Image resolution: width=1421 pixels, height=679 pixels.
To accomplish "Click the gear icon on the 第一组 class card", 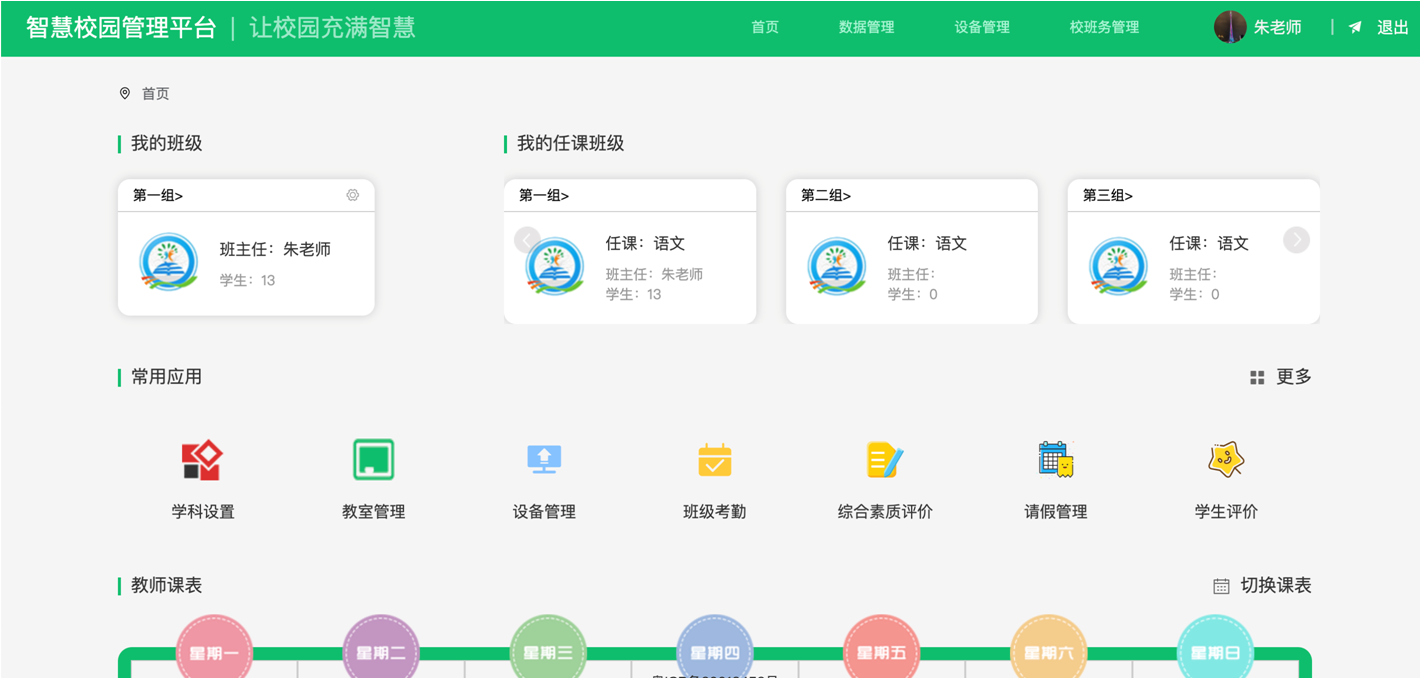I will [x=352, y=195].
